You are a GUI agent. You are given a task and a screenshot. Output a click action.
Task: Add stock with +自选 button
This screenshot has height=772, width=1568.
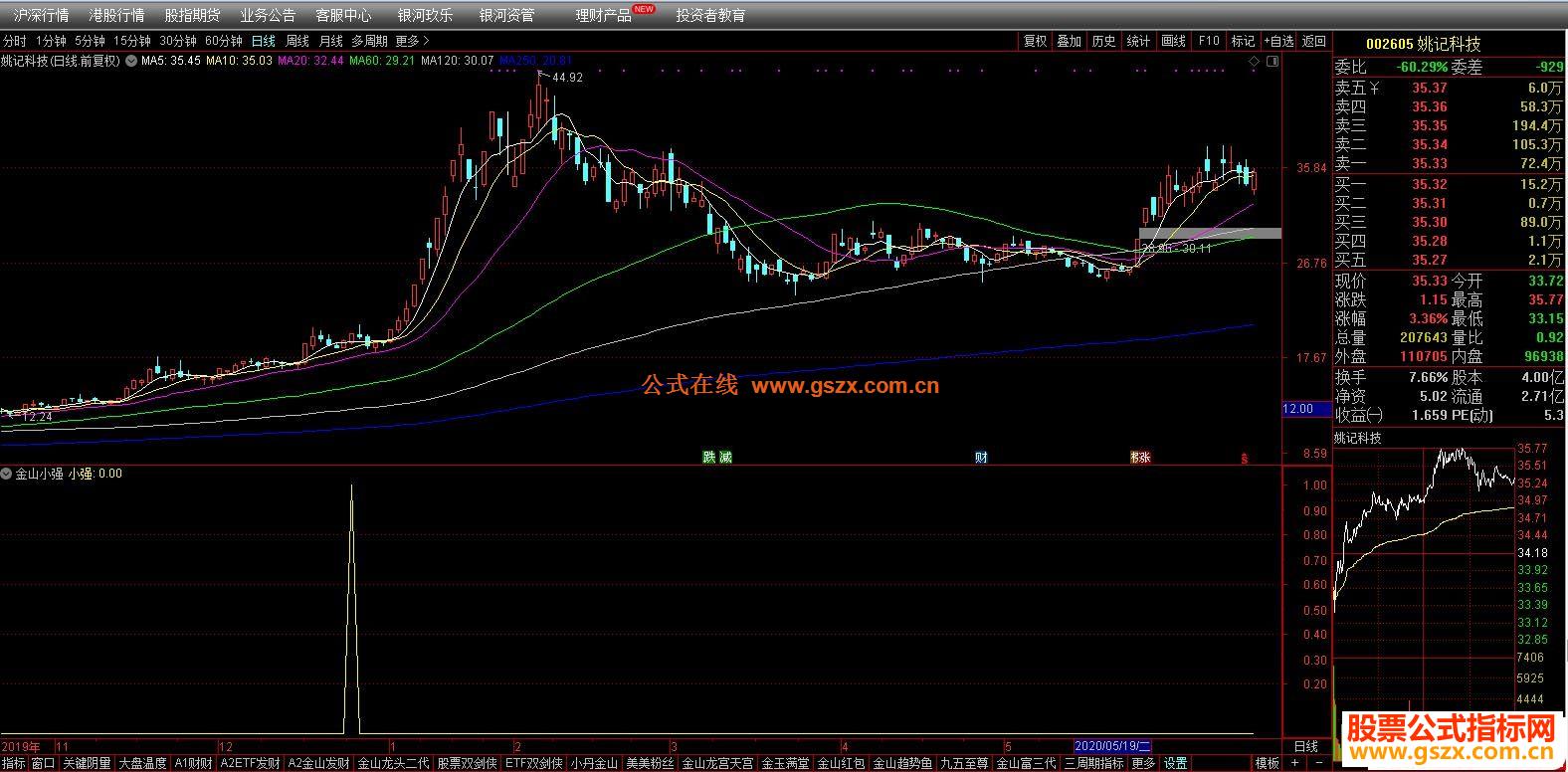[1278, 41]
